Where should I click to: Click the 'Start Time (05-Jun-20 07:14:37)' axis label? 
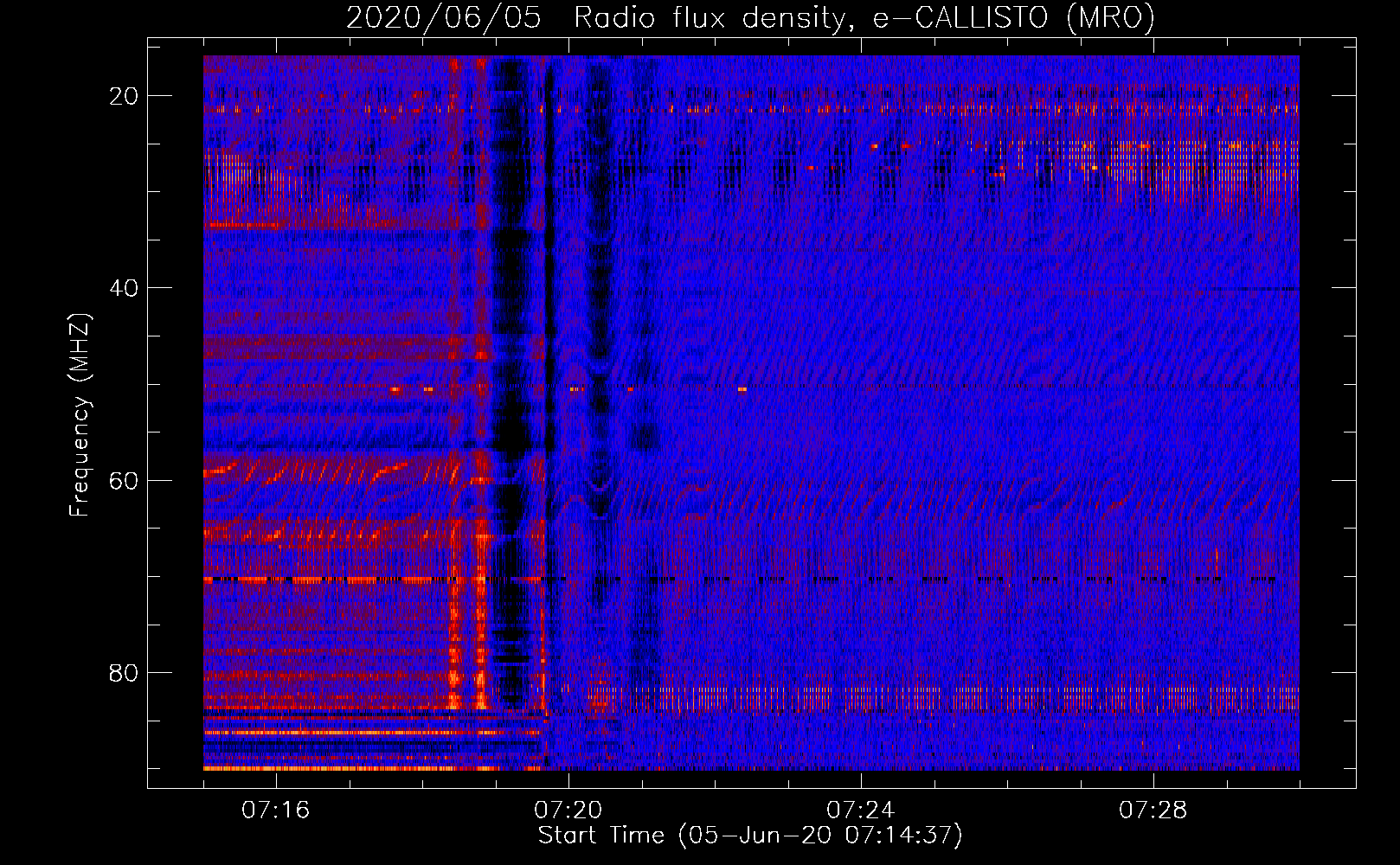750,836
